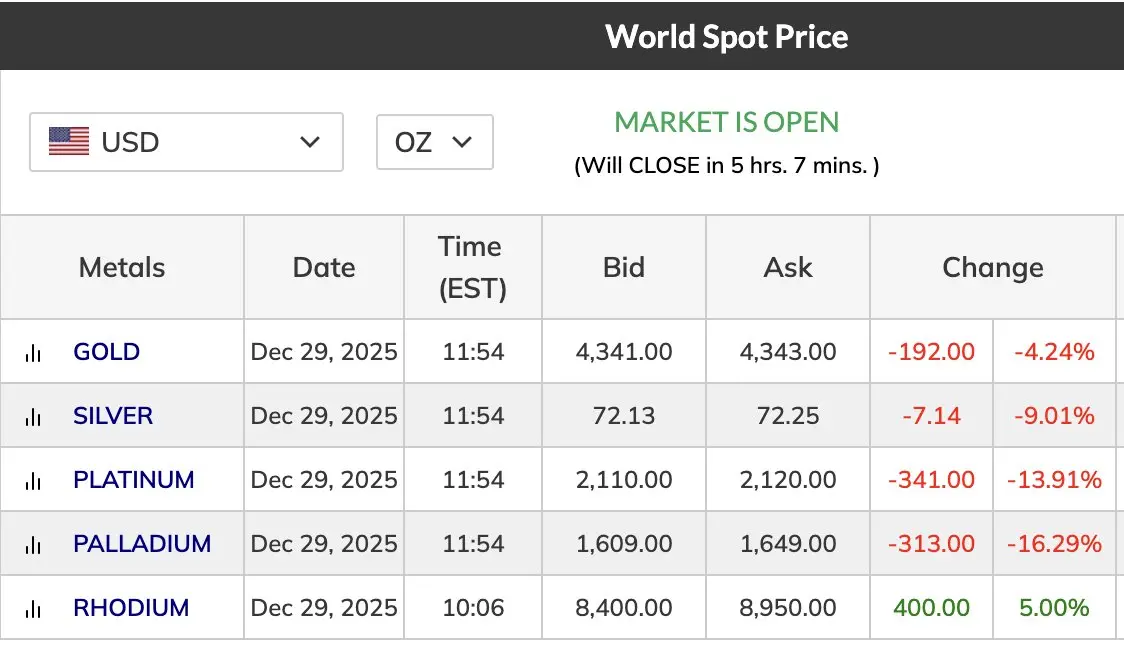Click the USD dropdown chevron arrow

coord(310,142)
